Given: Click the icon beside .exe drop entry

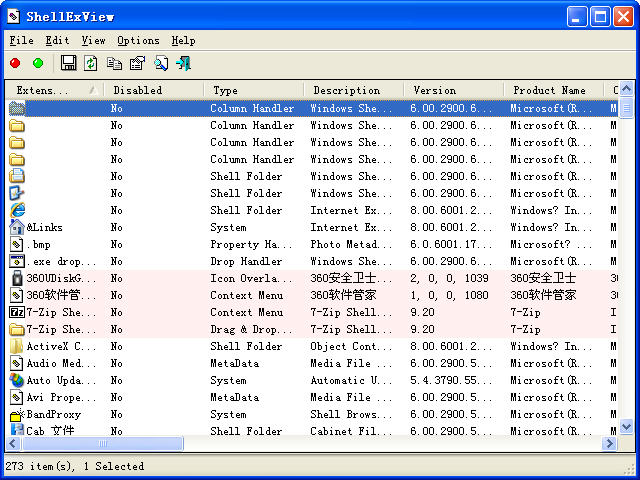Looking at the screenshot, I should point(17,261).
